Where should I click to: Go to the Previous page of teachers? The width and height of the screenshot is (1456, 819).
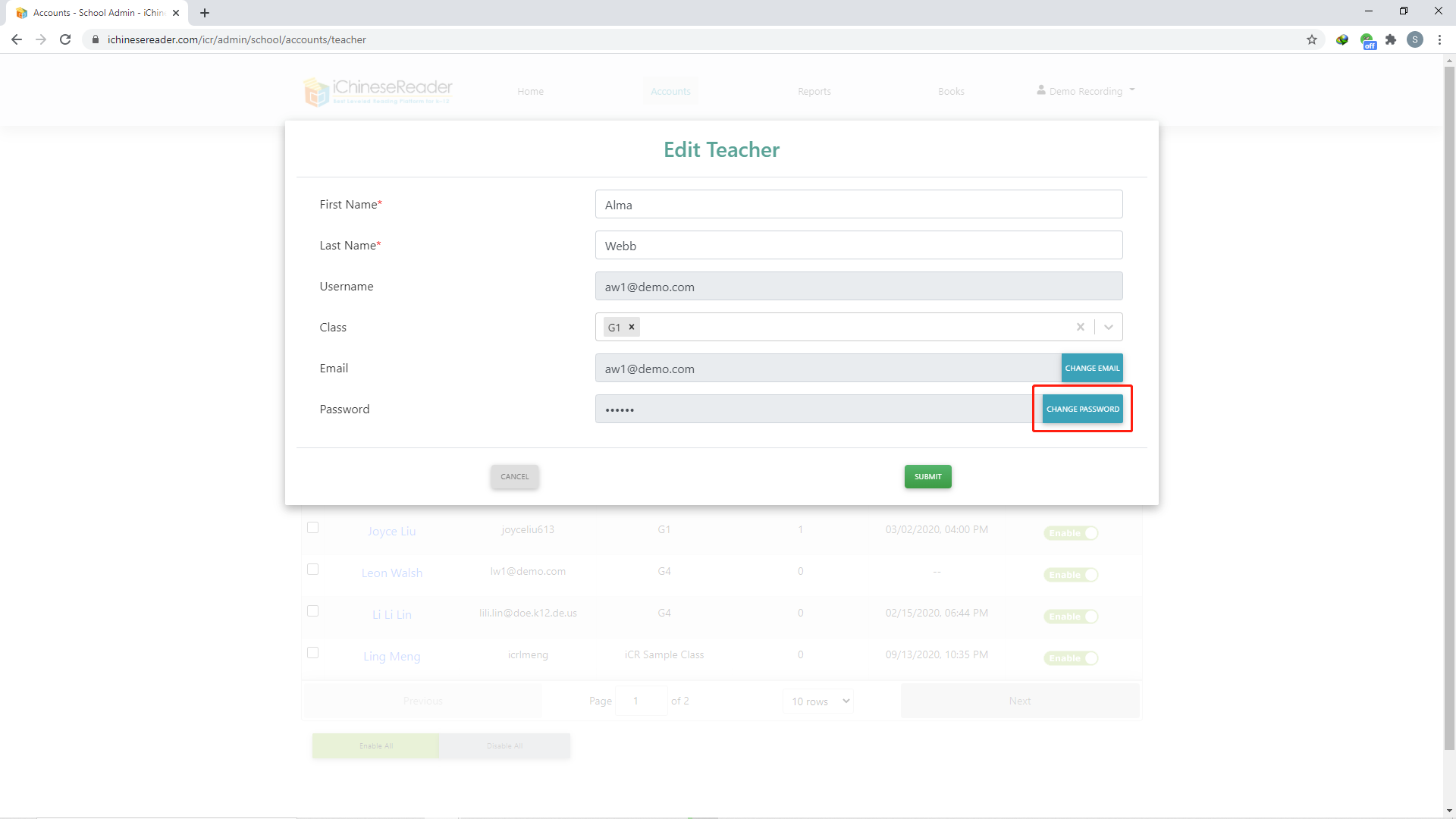click(x=423, y=701)
